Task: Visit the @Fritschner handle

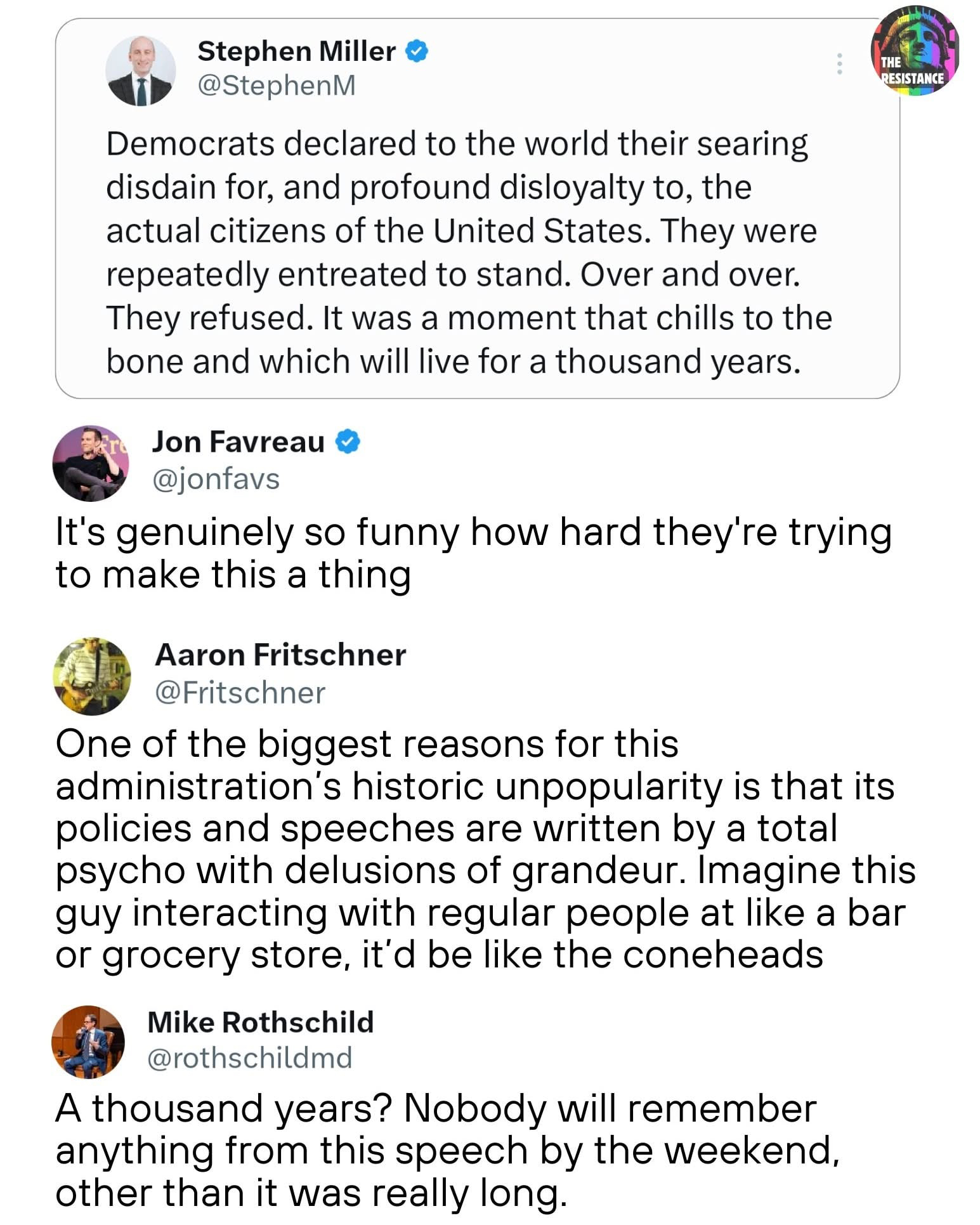Action: [x=240, y=693]
